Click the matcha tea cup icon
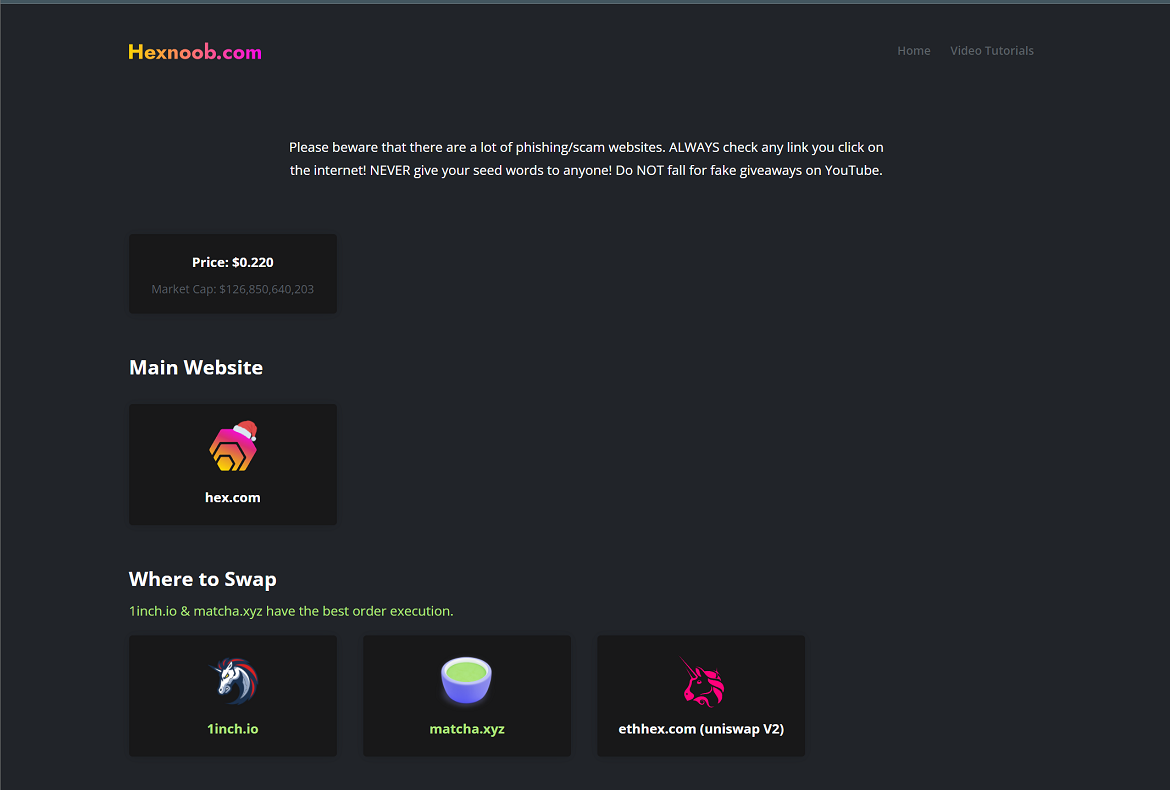Image resolution: width=1170 pixels, height=790 pixels. pyautogui.click(x=466, y=680)
